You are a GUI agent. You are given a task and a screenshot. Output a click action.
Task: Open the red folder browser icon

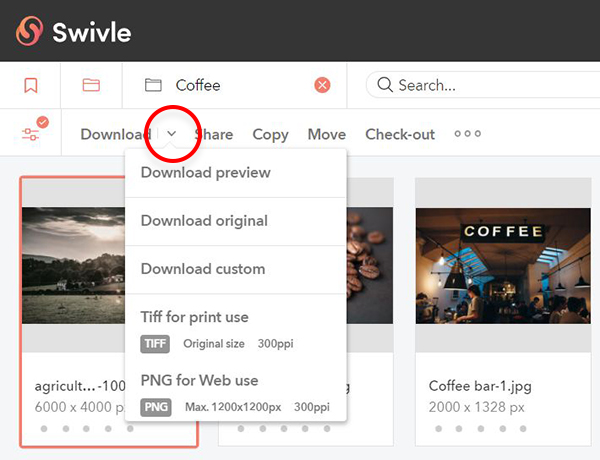tap(91, 85)
